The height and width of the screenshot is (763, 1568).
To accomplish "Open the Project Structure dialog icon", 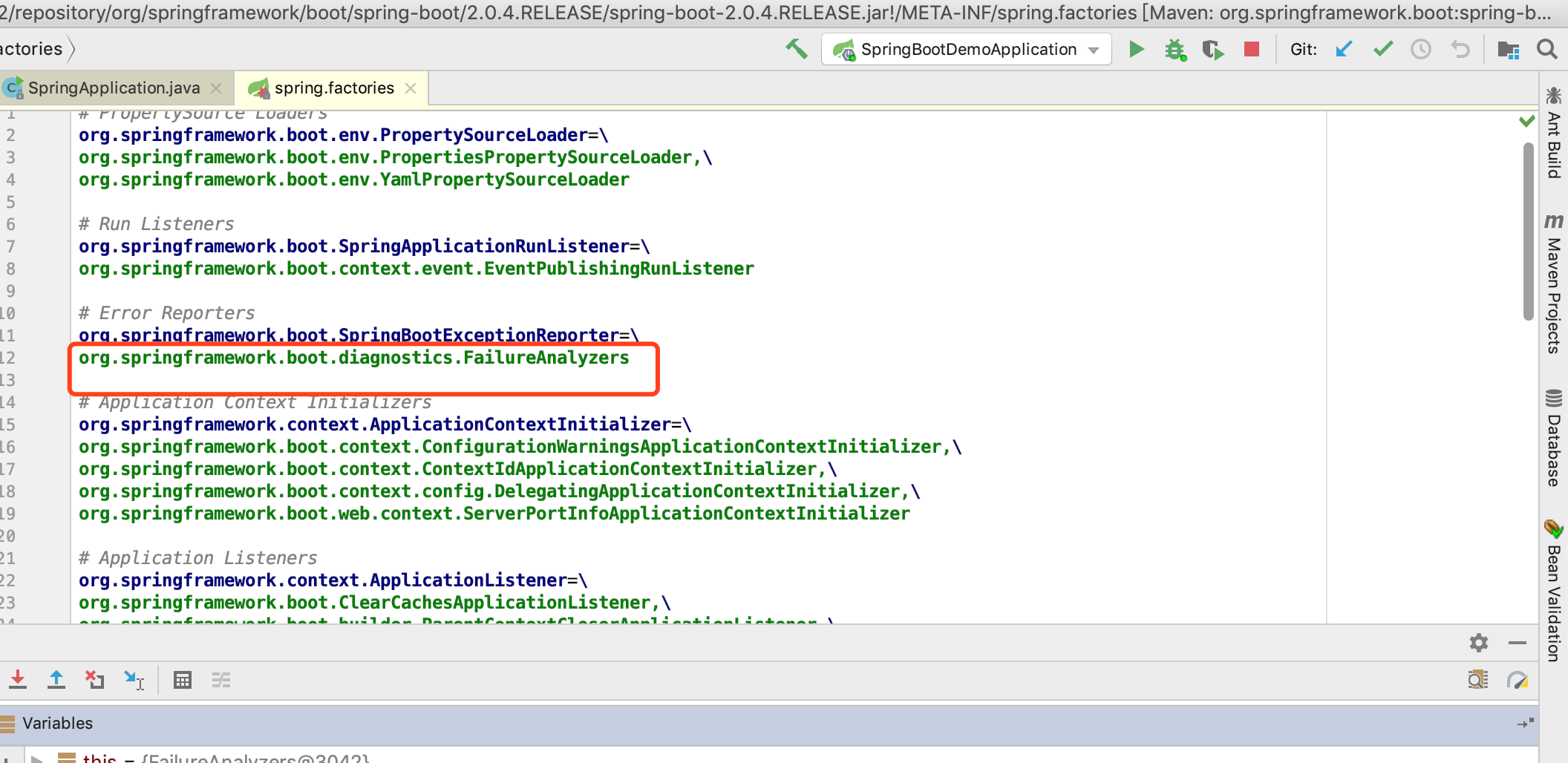I will [1508, 50].
